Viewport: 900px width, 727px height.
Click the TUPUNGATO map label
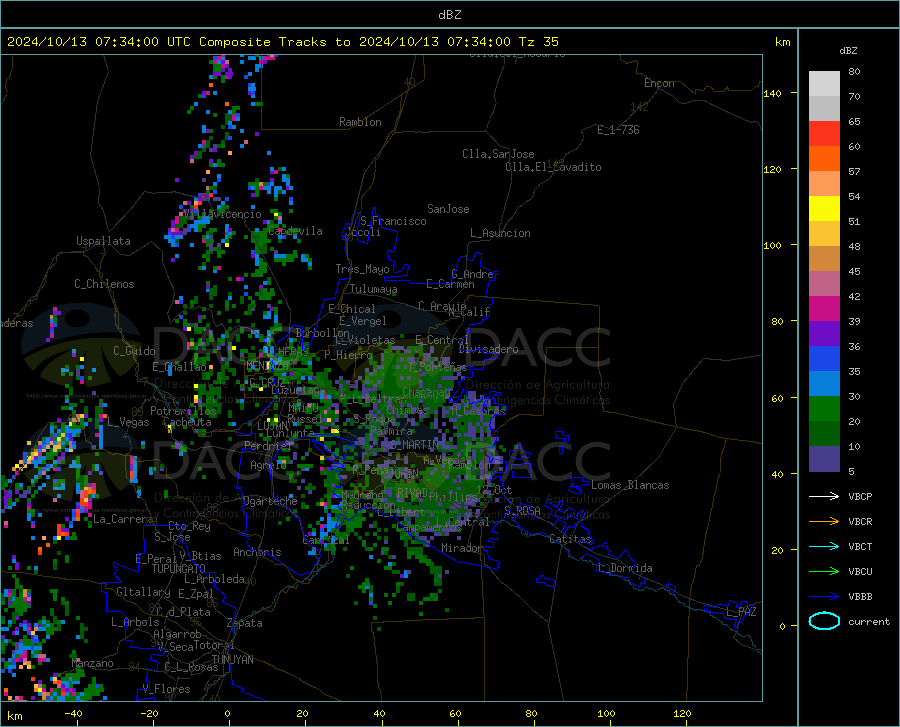pos(179,569)
